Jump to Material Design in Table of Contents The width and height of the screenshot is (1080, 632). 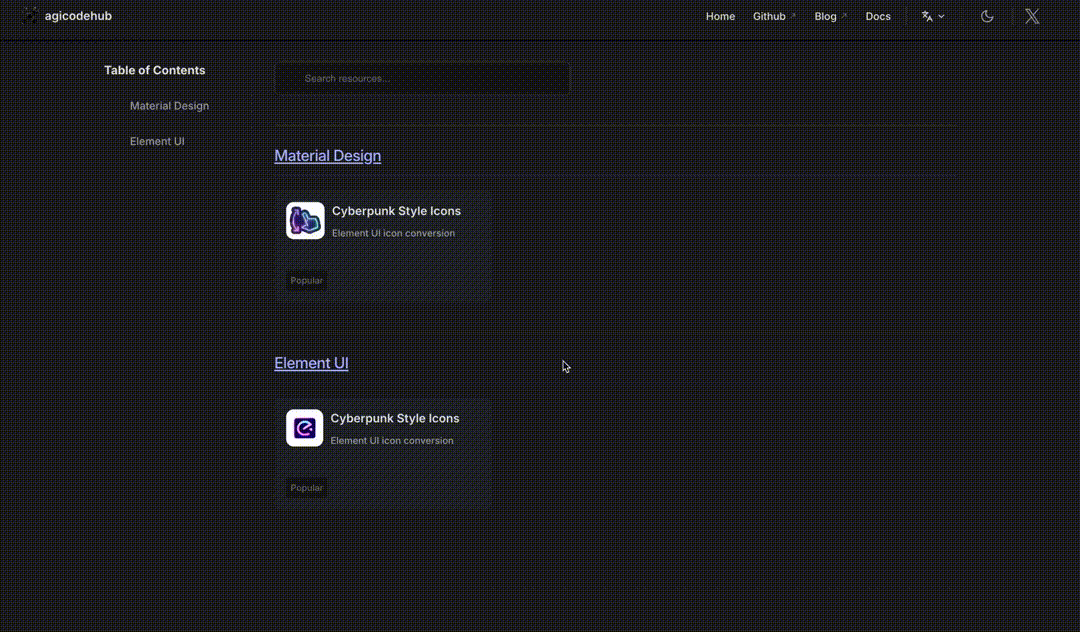169,106
